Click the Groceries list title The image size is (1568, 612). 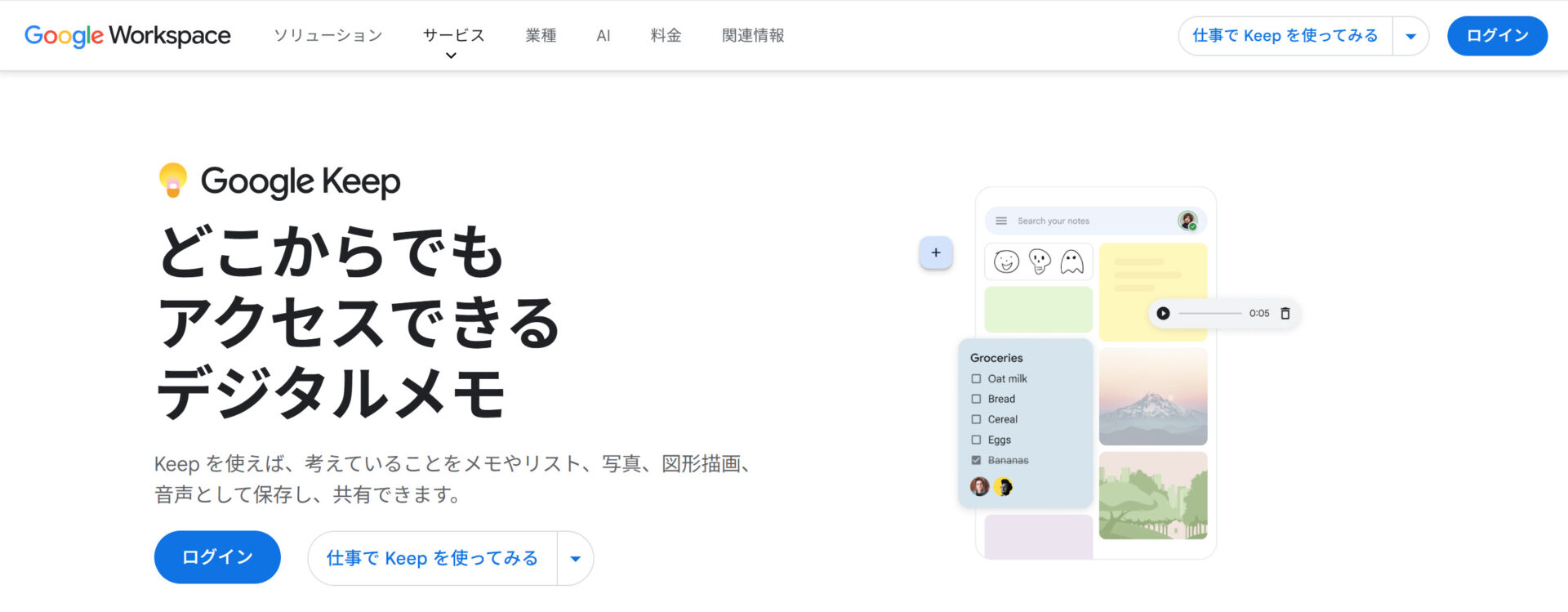coord(996,358)
